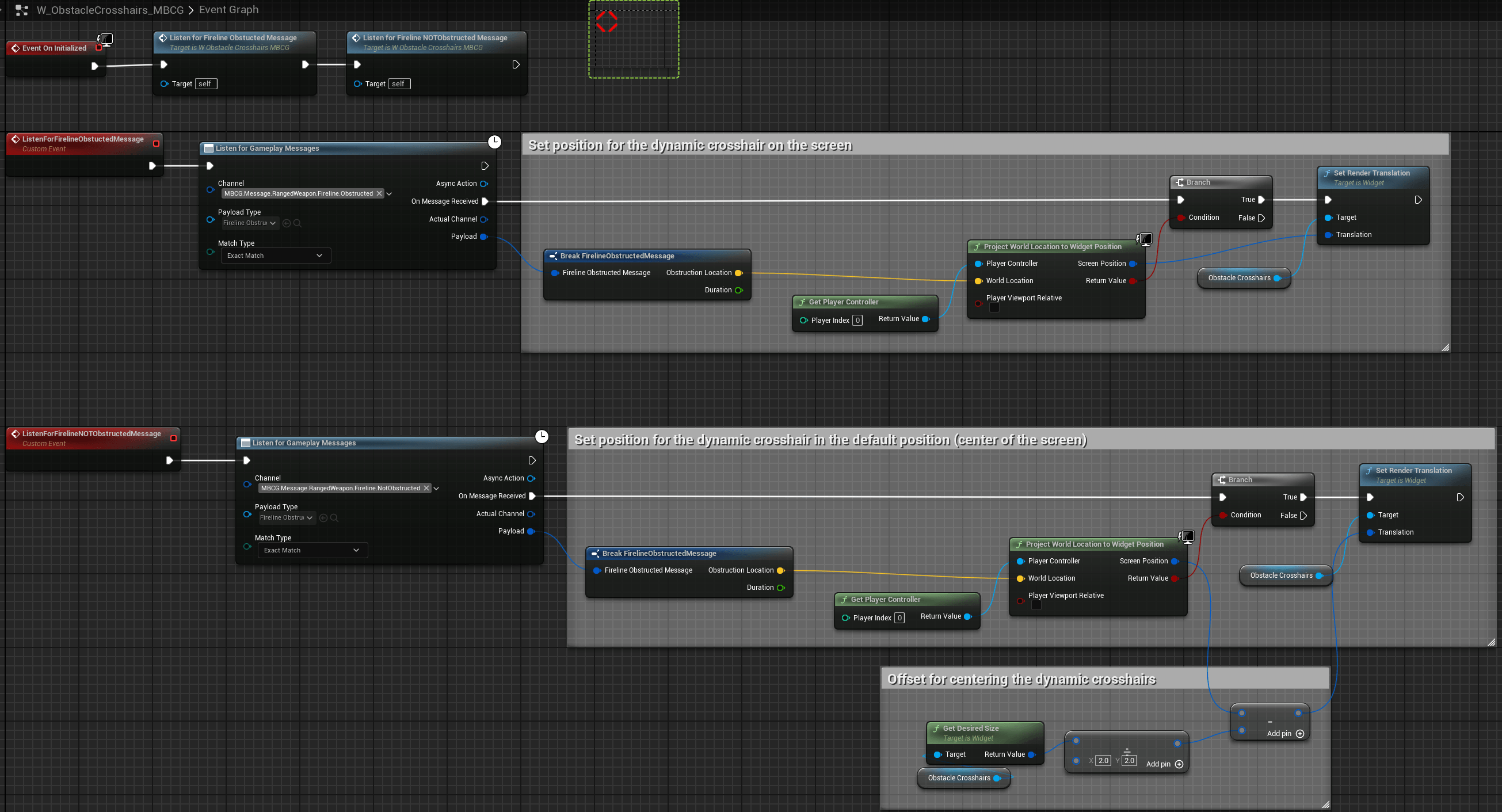Click the Event Graph breadcrumb
This screenshot has height=812, width=1502.
tap(228, 10)
